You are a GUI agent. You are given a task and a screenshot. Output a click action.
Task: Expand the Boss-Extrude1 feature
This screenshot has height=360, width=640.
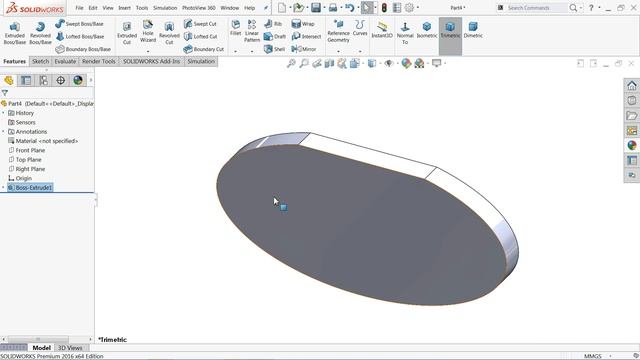click(x=3, y=188)
